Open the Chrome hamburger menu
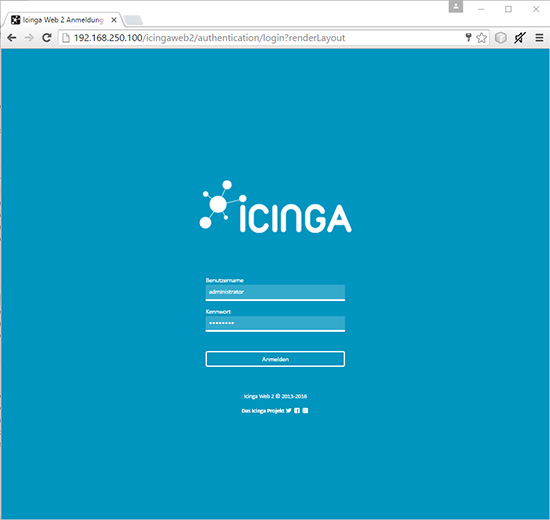 tap(539, 38)
